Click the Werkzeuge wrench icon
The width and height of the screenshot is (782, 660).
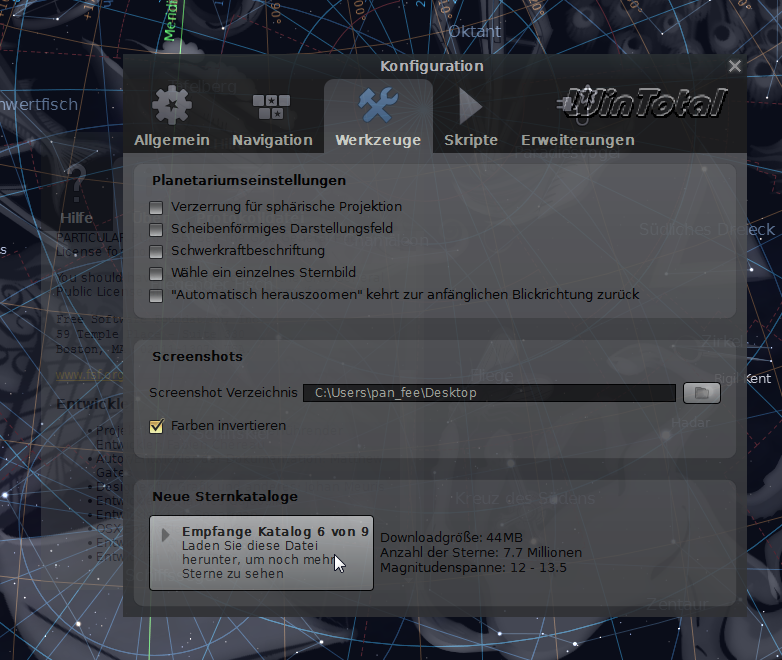click(x=378, y=105)
